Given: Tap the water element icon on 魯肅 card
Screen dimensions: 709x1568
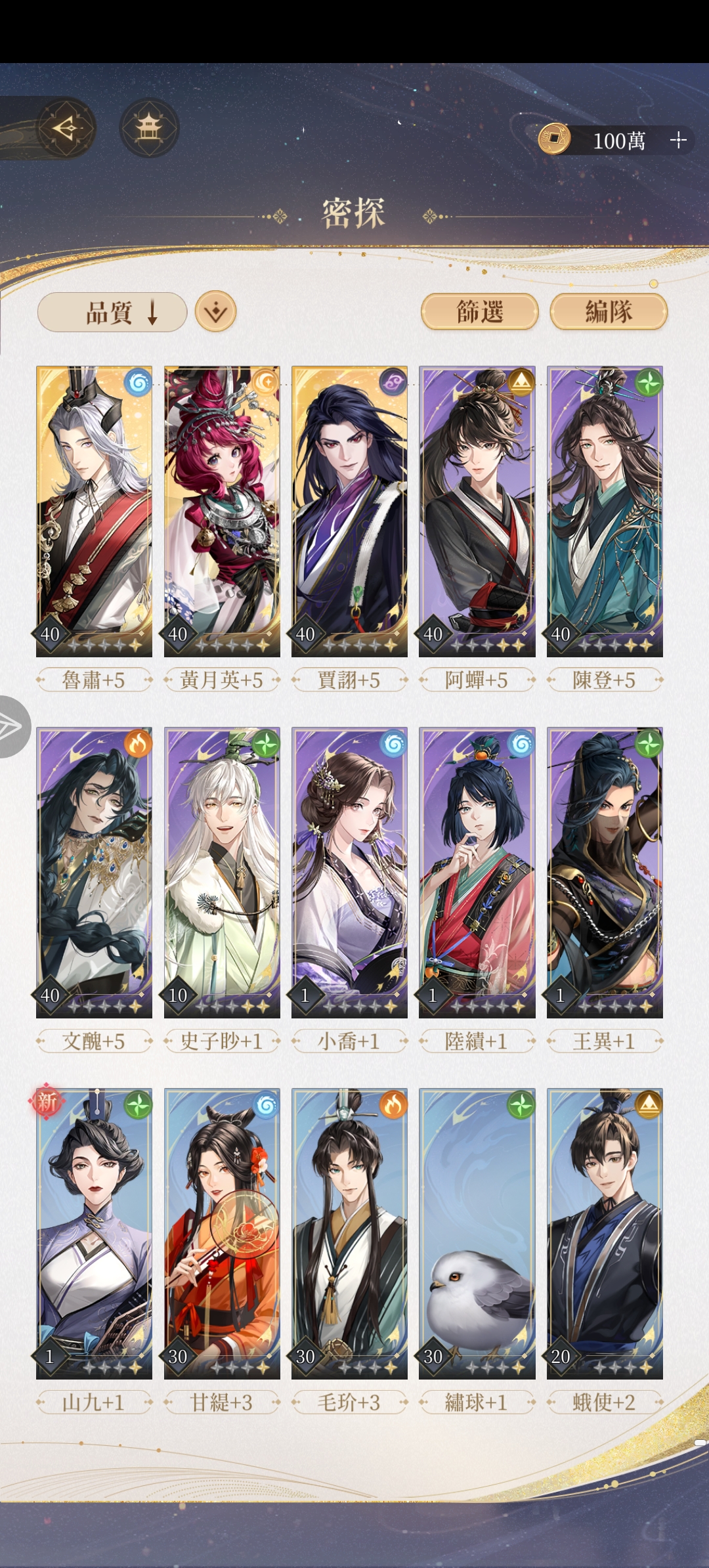Looking at the screenshot, I should click(138, 382).
